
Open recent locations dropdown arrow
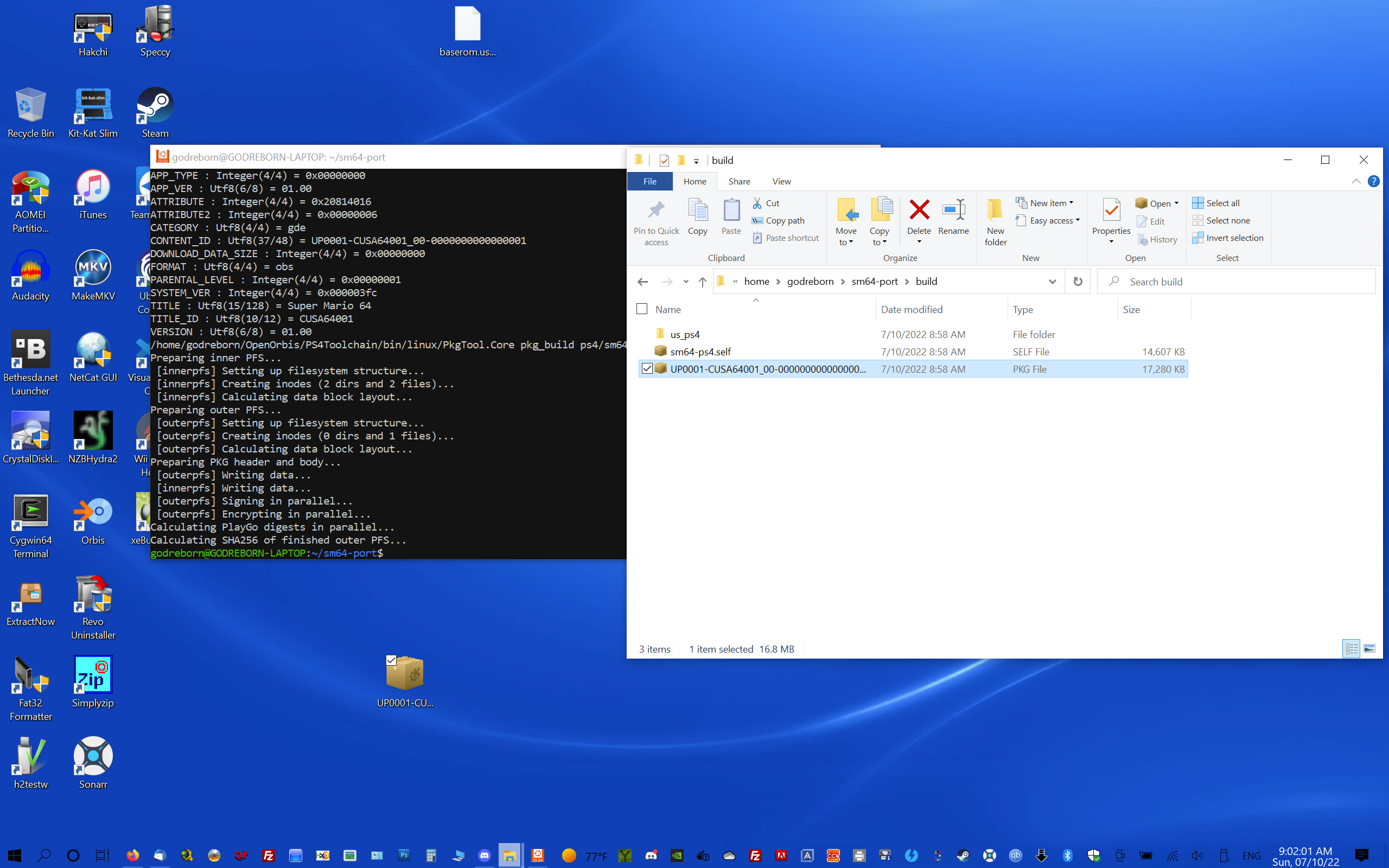click(x=685, y=282)
